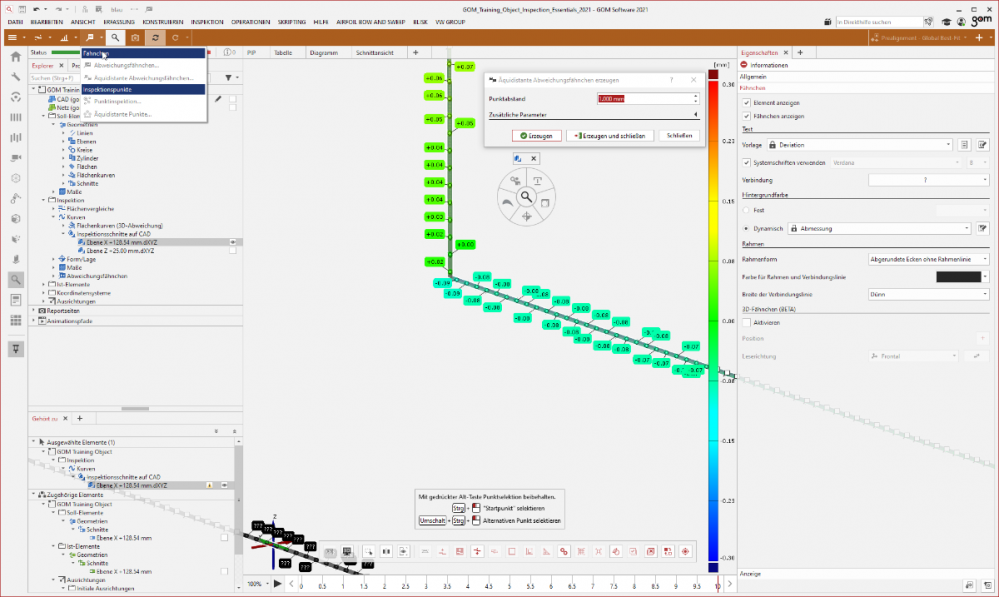Open the Breite der Verbindungslinie dropdown
The height and width of the screenshot is (597, 999).
coord(929,294)
